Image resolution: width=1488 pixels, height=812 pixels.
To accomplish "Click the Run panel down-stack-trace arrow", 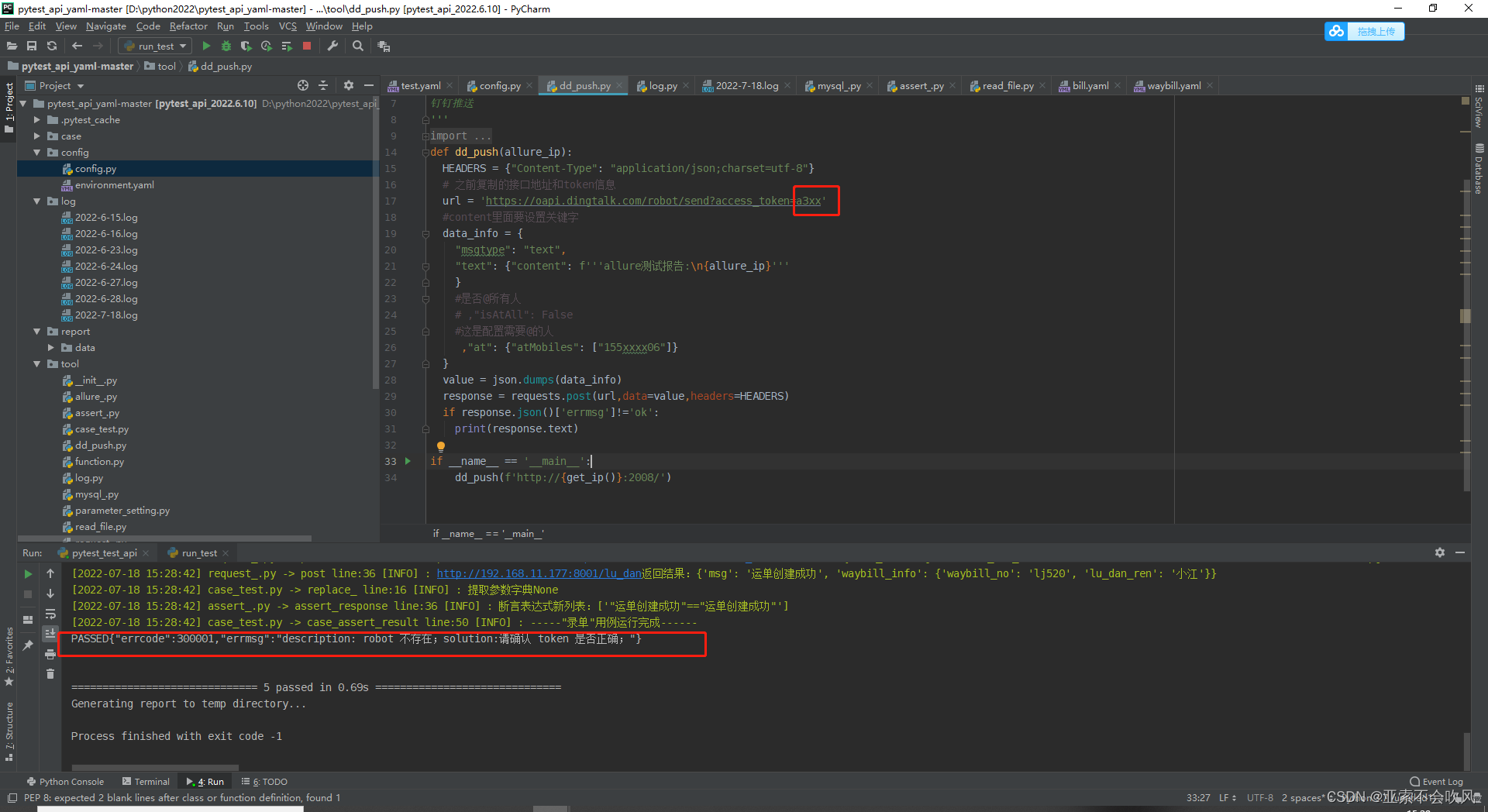I will [50, 594].
